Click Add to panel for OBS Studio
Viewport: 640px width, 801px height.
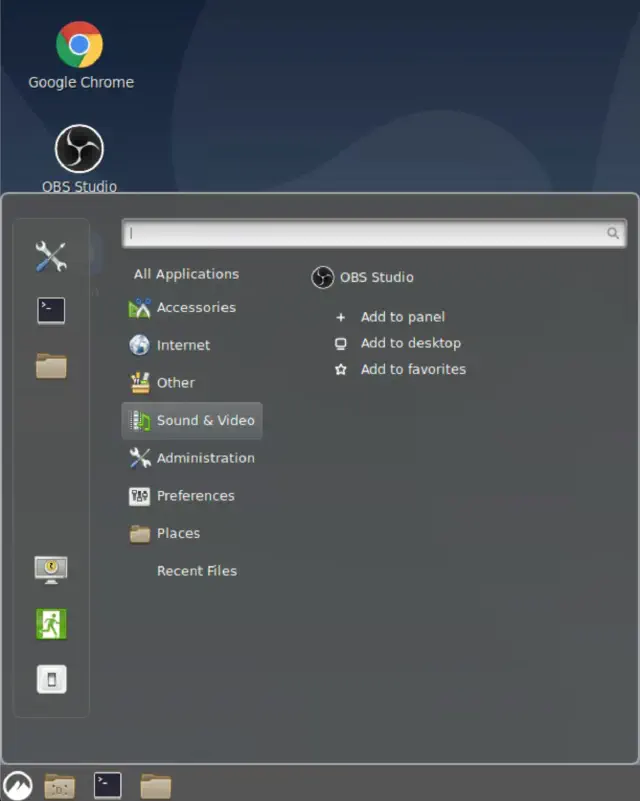pyautogui.click(x=402, y=317)
